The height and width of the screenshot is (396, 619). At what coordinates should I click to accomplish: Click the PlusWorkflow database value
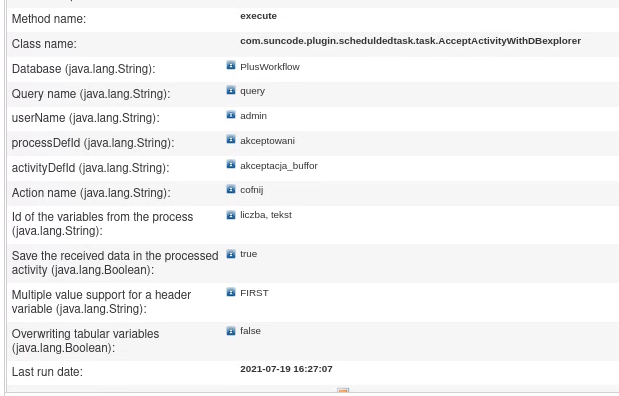pos(270,67)
